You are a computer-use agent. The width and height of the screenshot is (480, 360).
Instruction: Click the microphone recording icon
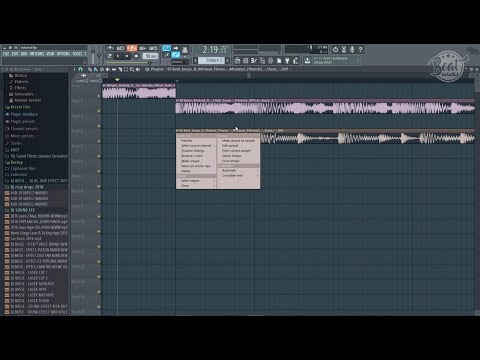pyautogui.click(x=352, y=50)
